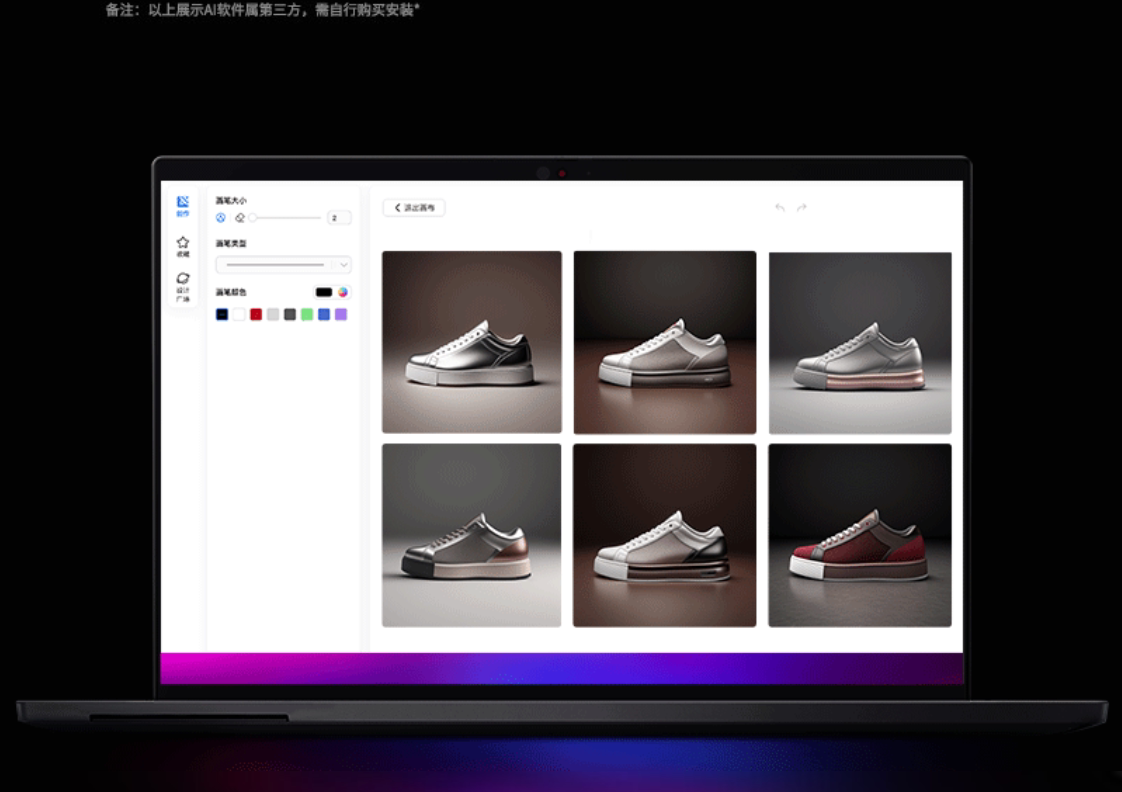Open the rainbow color wheel picker
The image size is (1122, 792).
343,292
